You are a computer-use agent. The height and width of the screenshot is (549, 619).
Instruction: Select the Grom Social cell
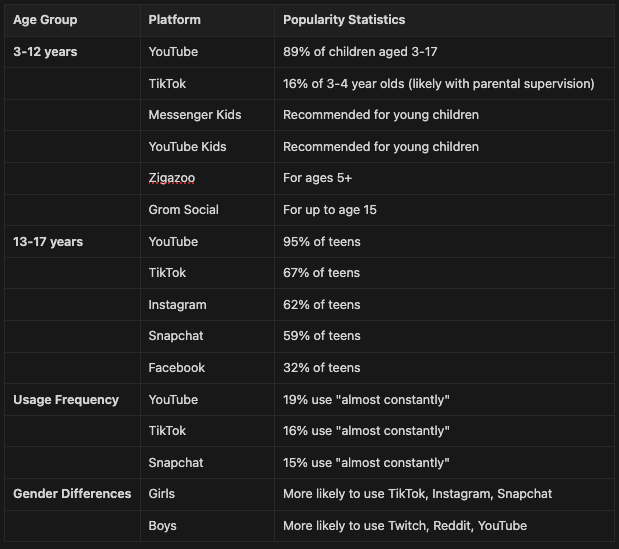tap(183, 210)
